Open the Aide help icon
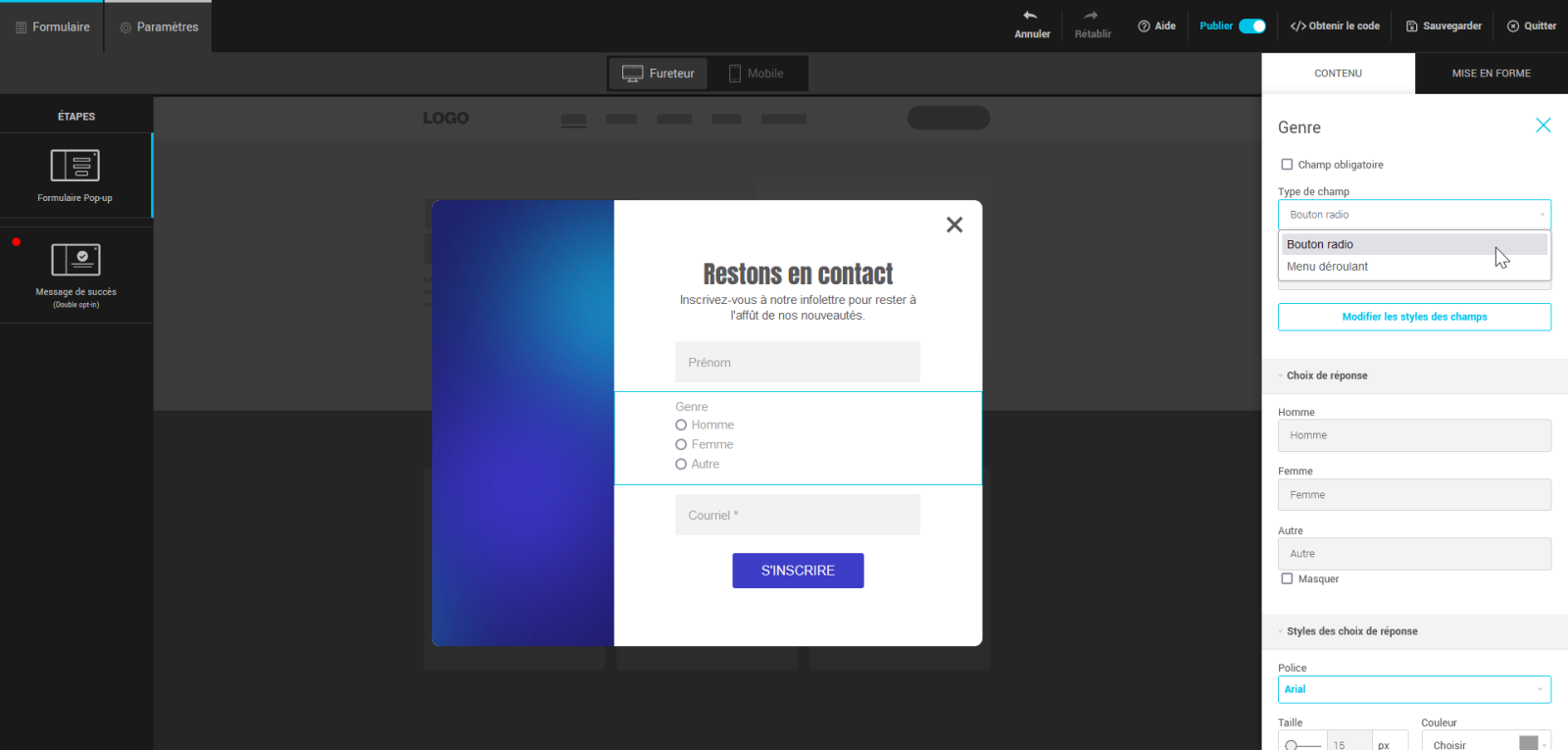The image size is (1568, 750). point(1144,26)
